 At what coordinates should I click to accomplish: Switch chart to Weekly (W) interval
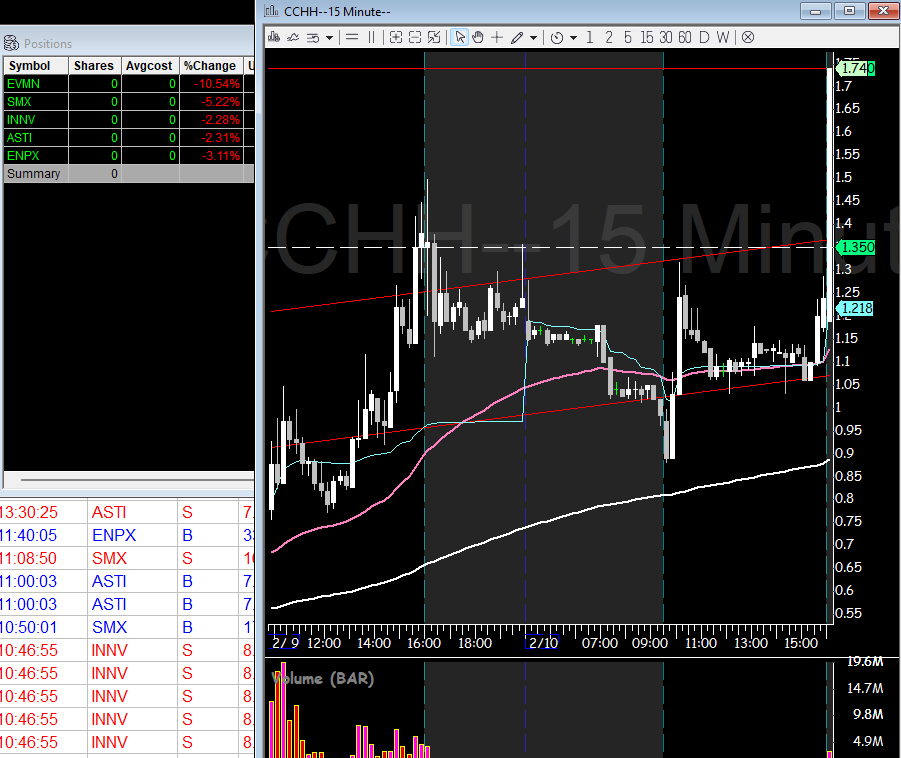tap(723, 37)
